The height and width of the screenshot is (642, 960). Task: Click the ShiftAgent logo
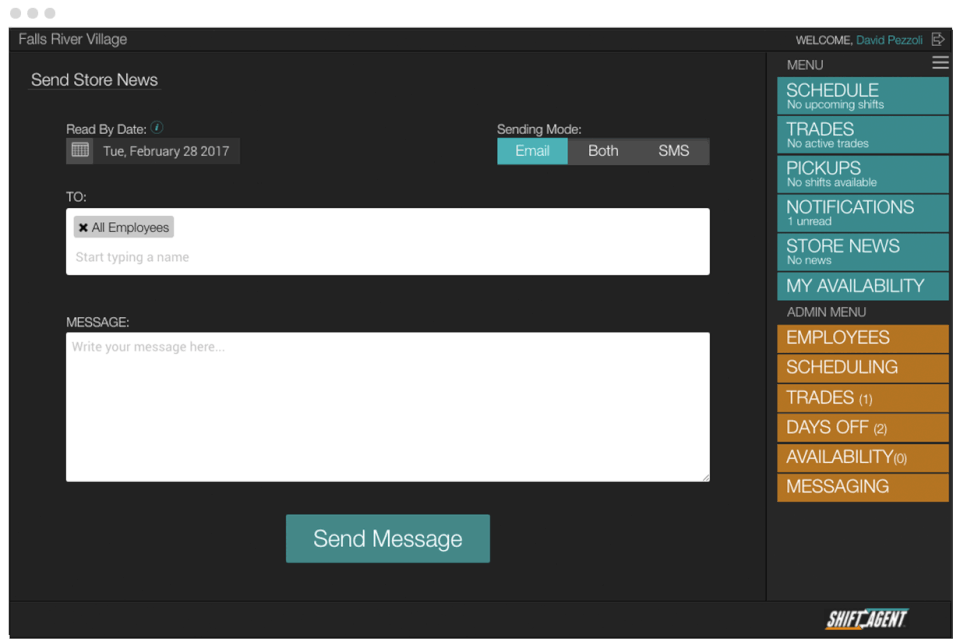click(868, 619)
